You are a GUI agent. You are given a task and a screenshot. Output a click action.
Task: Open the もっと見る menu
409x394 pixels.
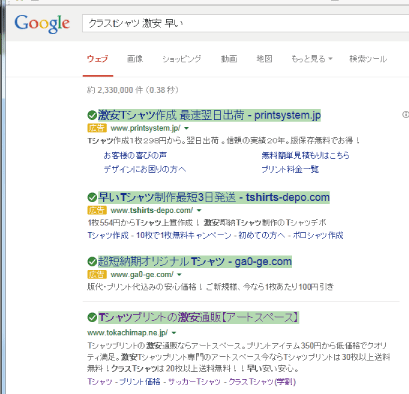[312, 59]
